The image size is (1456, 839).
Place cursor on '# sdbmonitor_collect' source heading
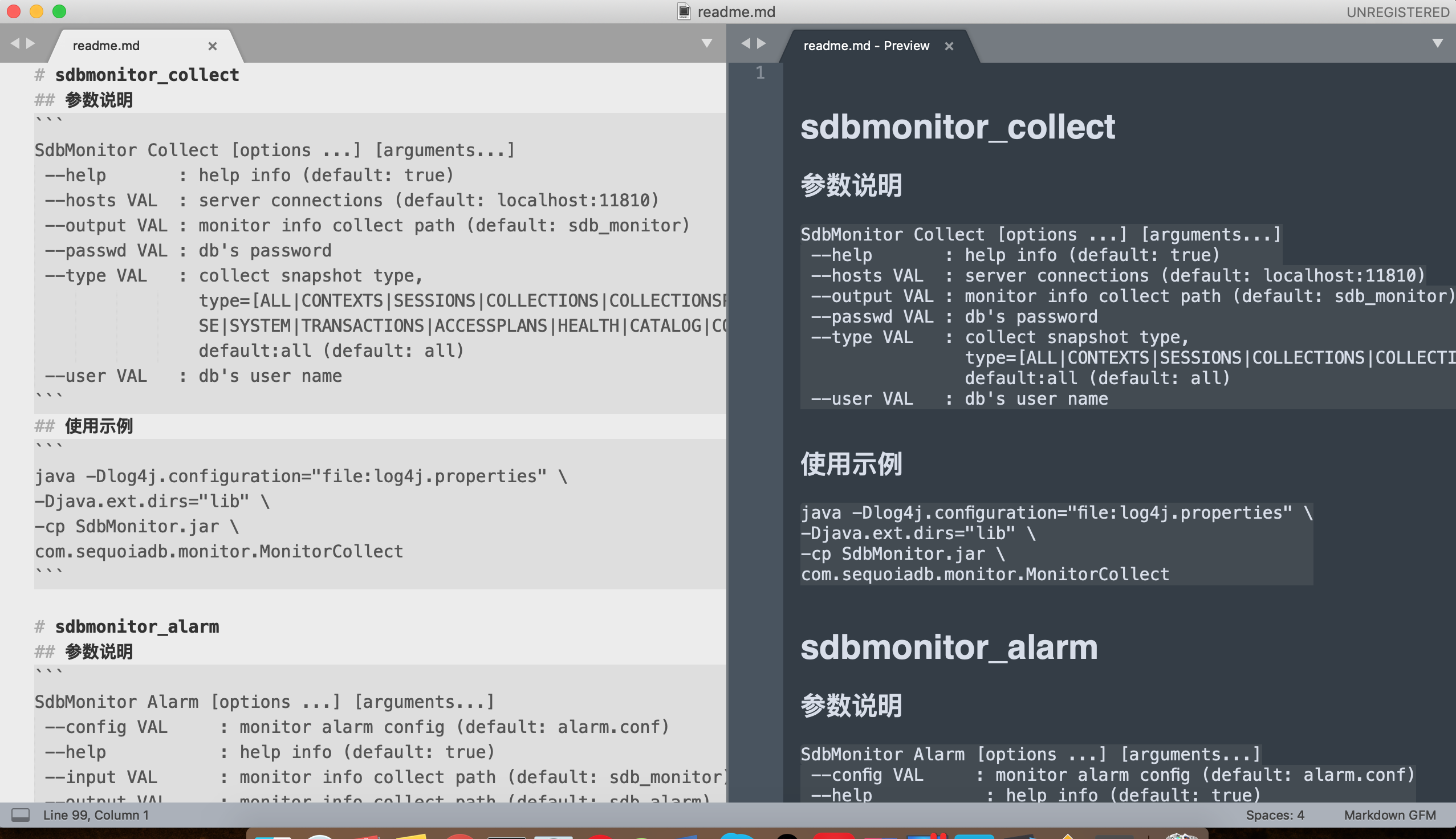pyautogui.click(x=137, y=75)
